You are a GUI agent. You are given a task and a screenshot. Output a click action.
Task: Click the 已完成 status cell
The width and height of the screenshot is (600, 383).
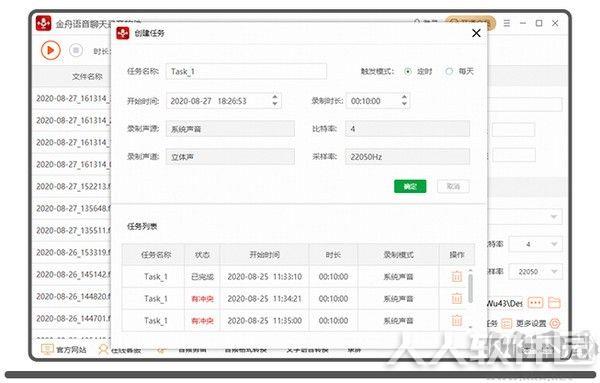[x=202, y=277]
